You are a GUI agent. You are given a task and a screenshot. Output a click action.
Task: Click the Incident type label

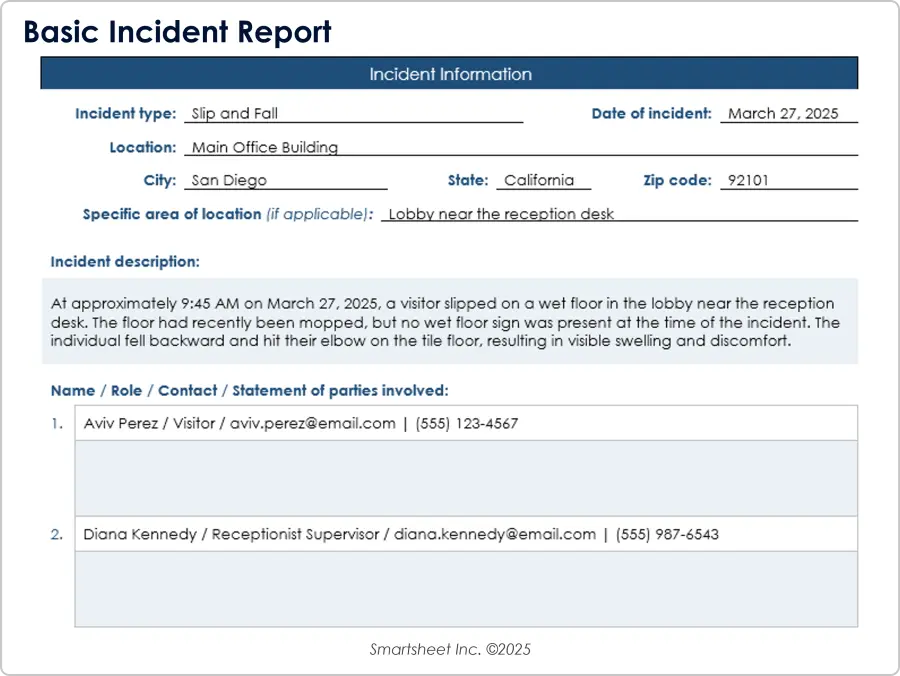pyautogui.click(x=125, y=114)
